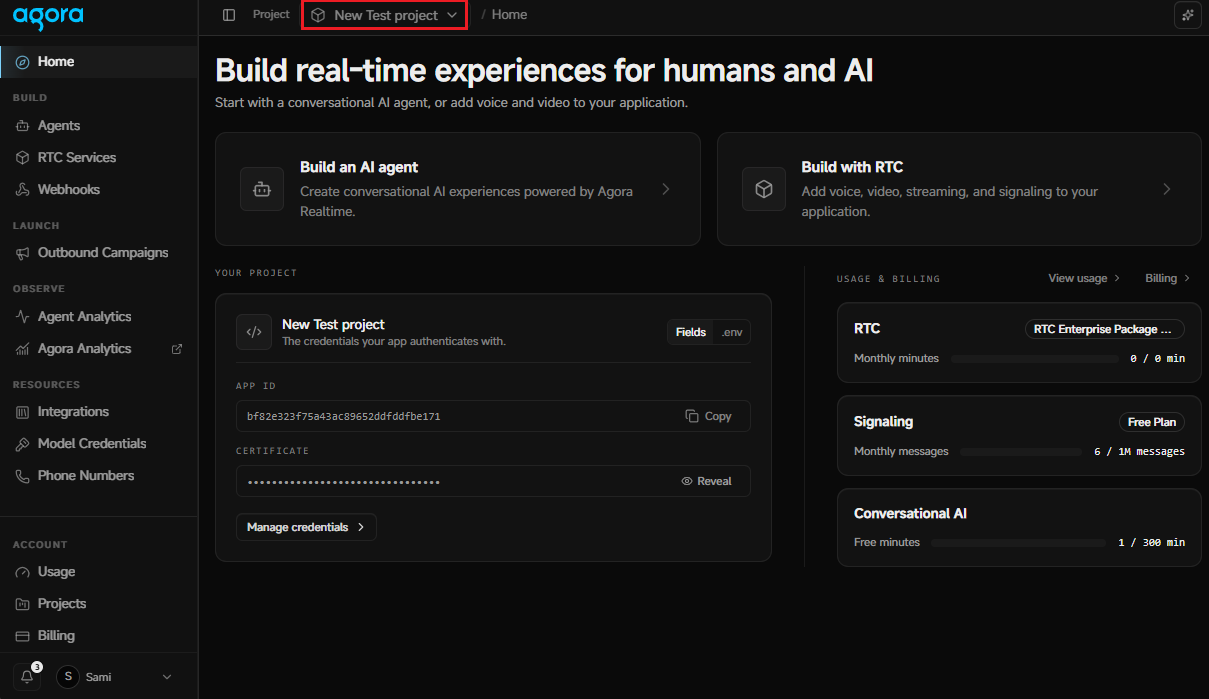Click the "1 / 300 min" value

pyautogui.click(x=1151, y=543)
